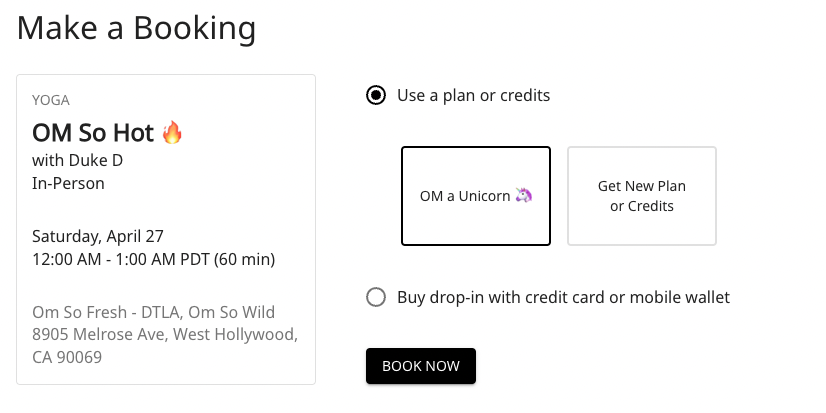Click the In-Person class type text
Image resolution: width=826 pixels, height=413 pixels.
(x=68, y=183)
